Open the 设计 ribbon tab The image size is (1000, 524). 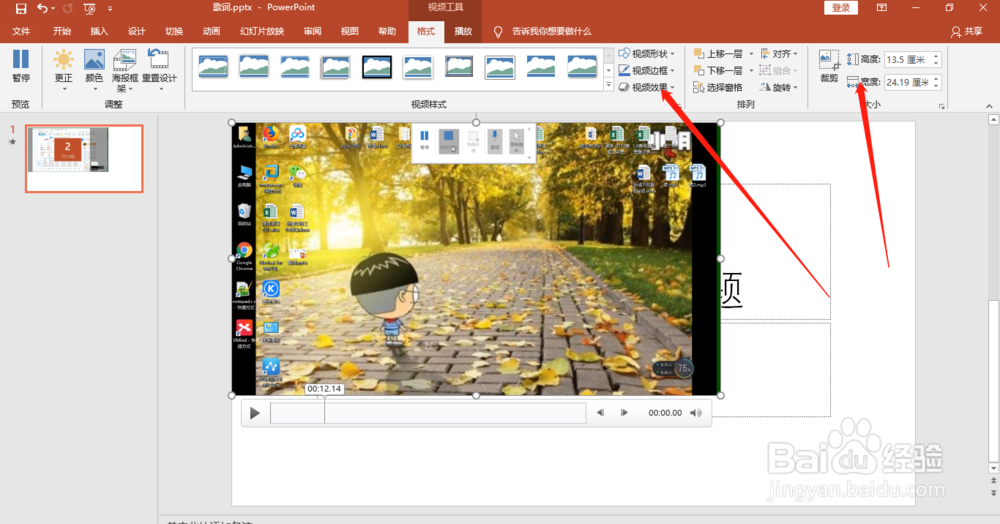(x=136, y=31)
